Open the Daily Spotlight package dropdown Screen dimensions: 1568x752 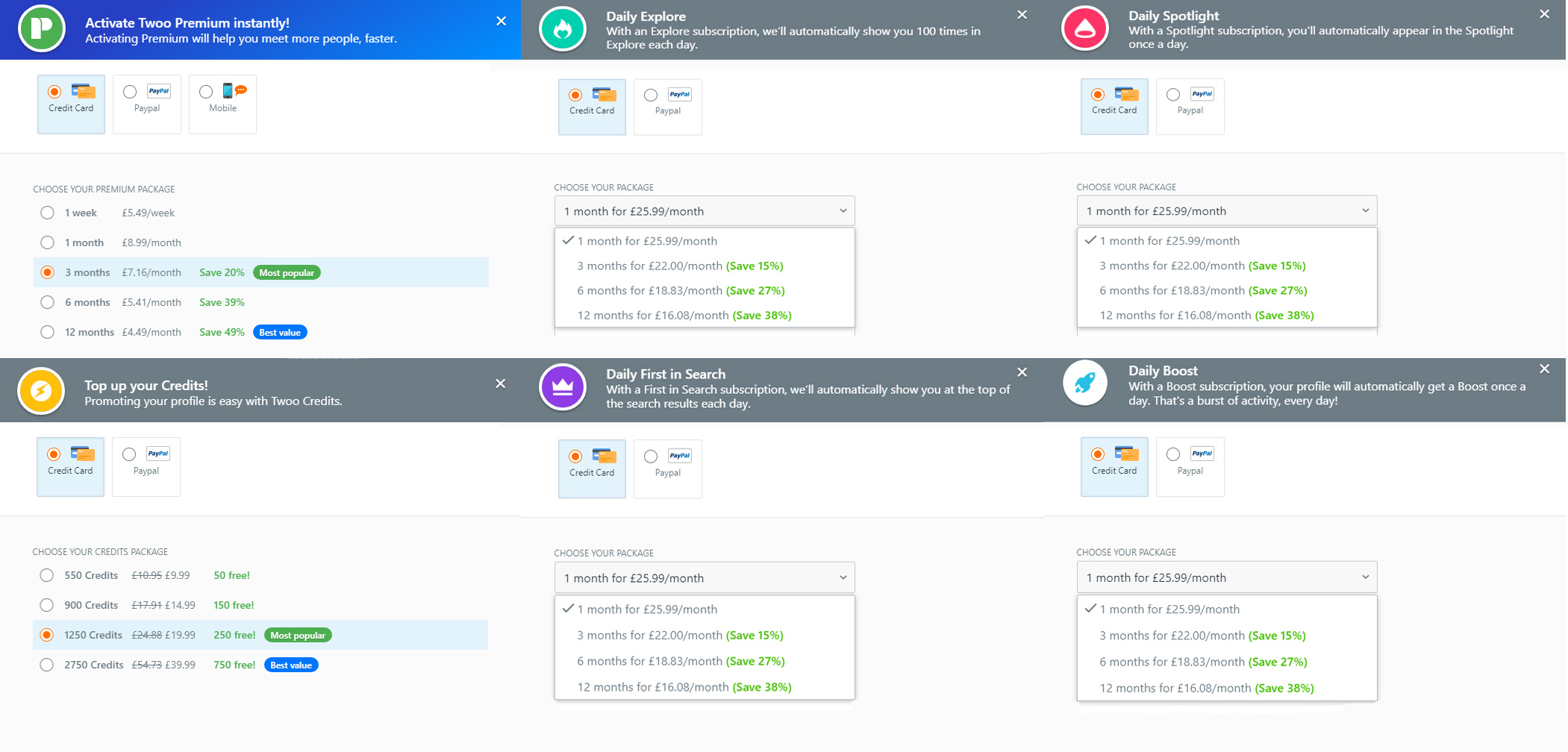(x=1226, y=211)
